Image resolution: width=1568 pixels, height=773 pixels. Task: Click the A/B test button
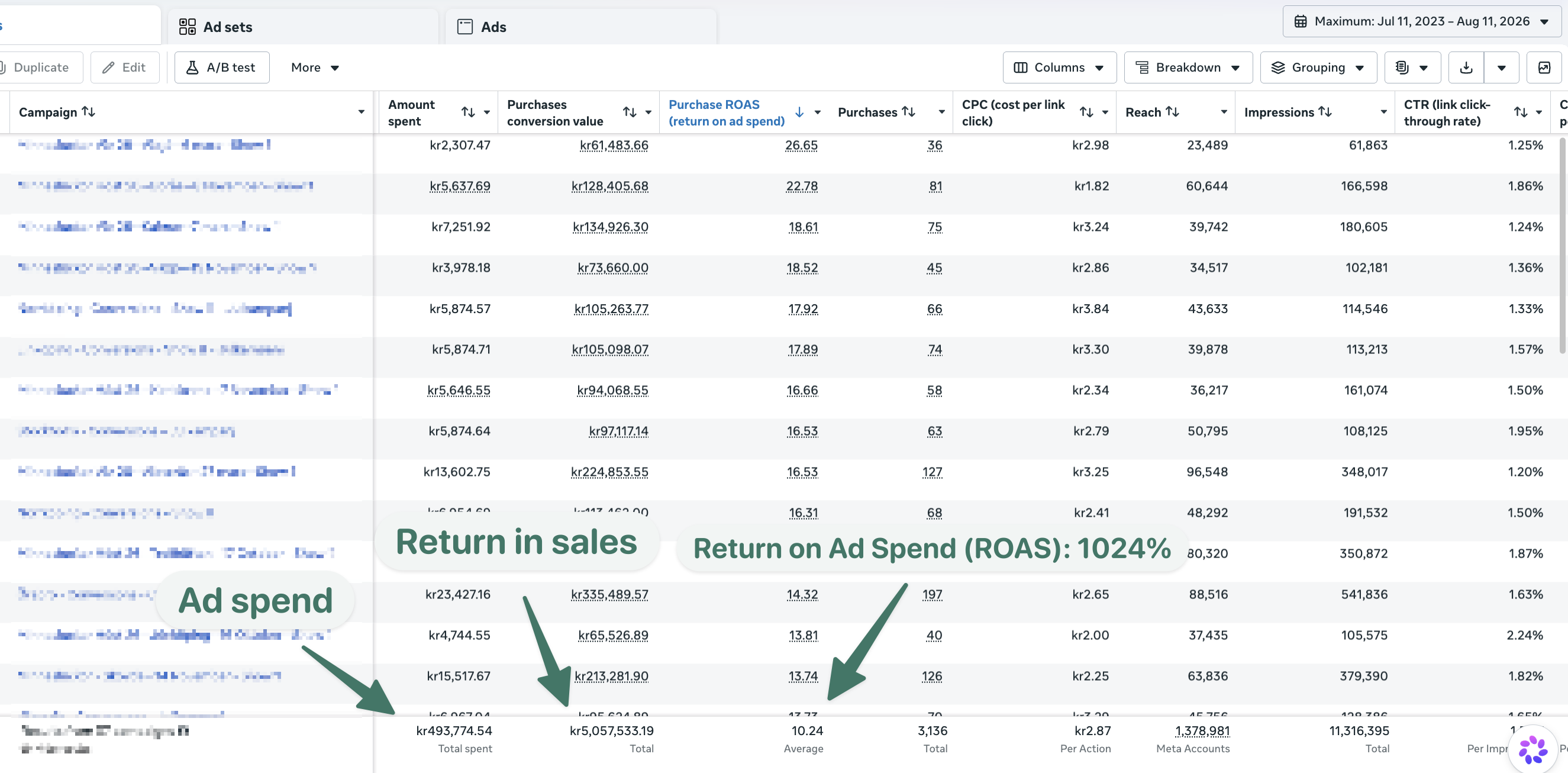pos(221,67)
